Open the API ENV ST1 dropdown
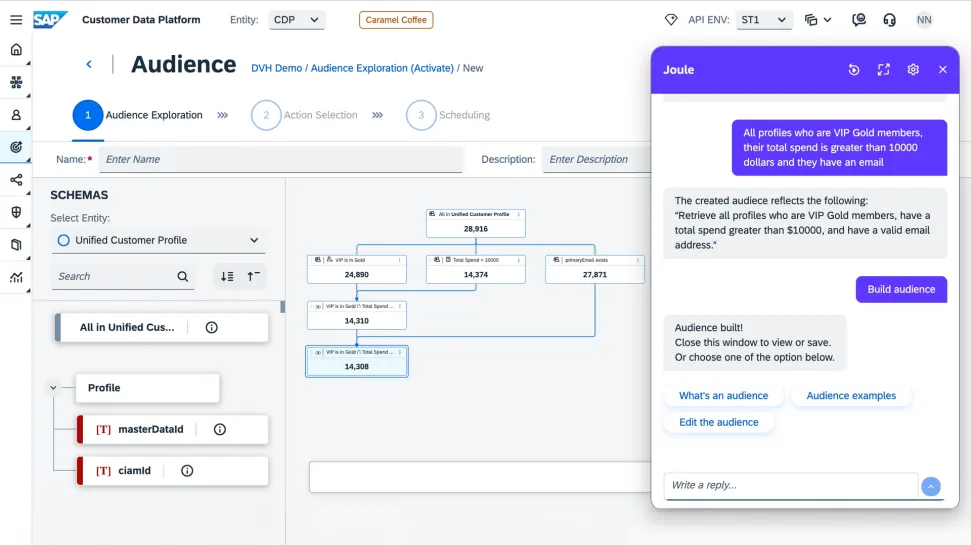Image resolution: width=971 pixels, height=545 pixels. click(764, 20)
